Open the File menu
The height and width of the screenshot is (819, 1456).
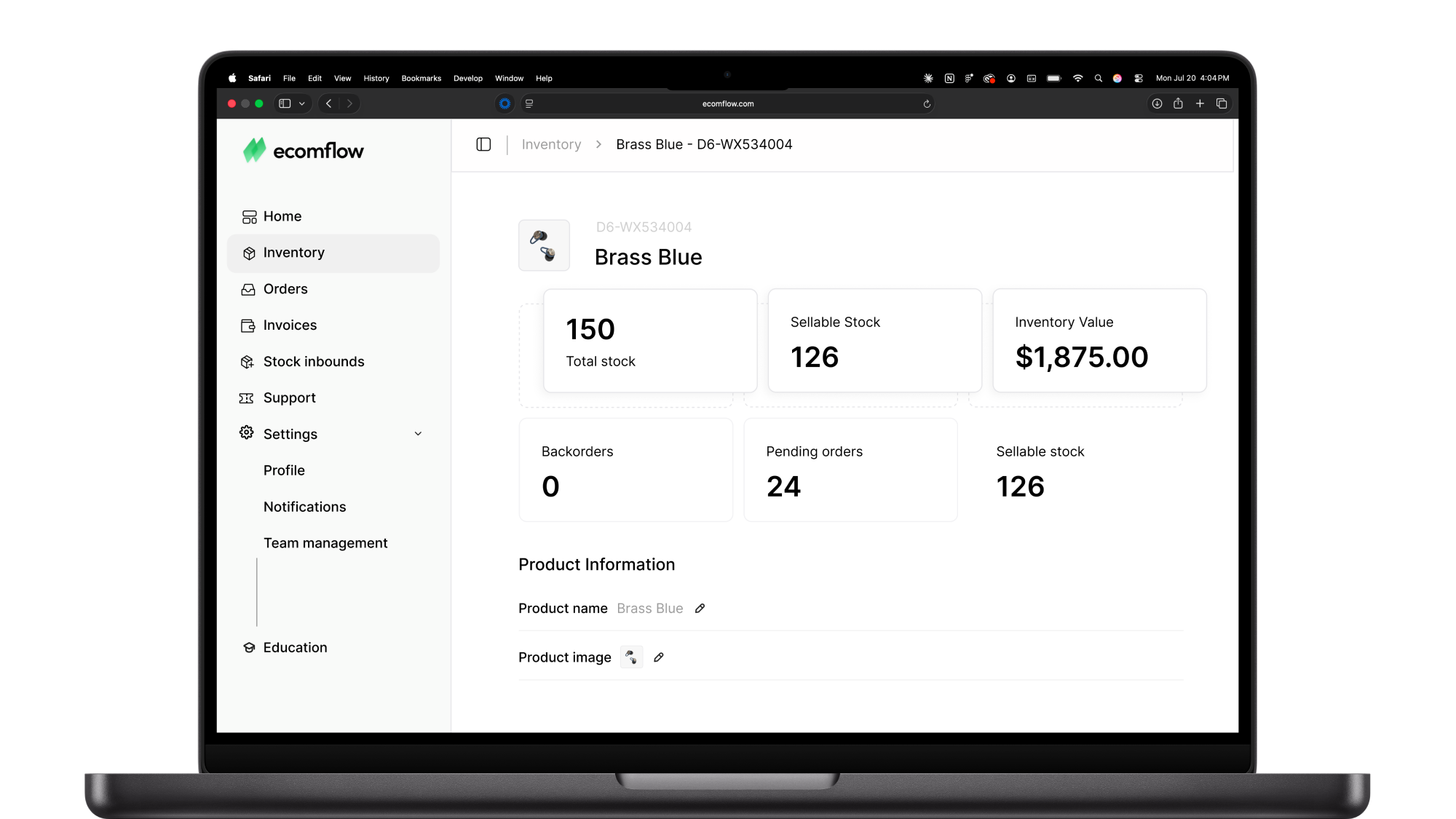289,78
